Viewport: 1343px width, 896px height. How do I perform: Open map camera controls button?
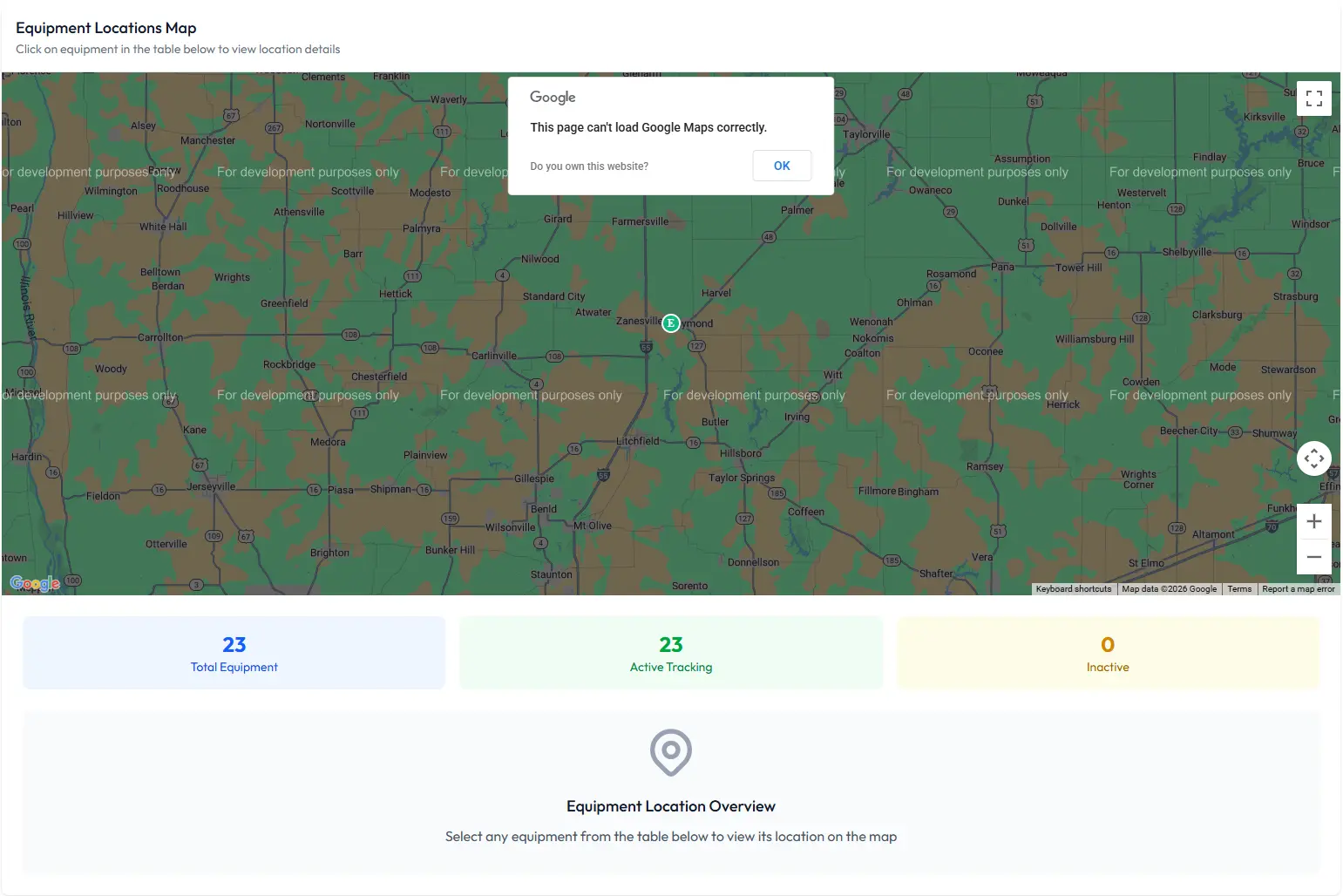point(1313,458)
